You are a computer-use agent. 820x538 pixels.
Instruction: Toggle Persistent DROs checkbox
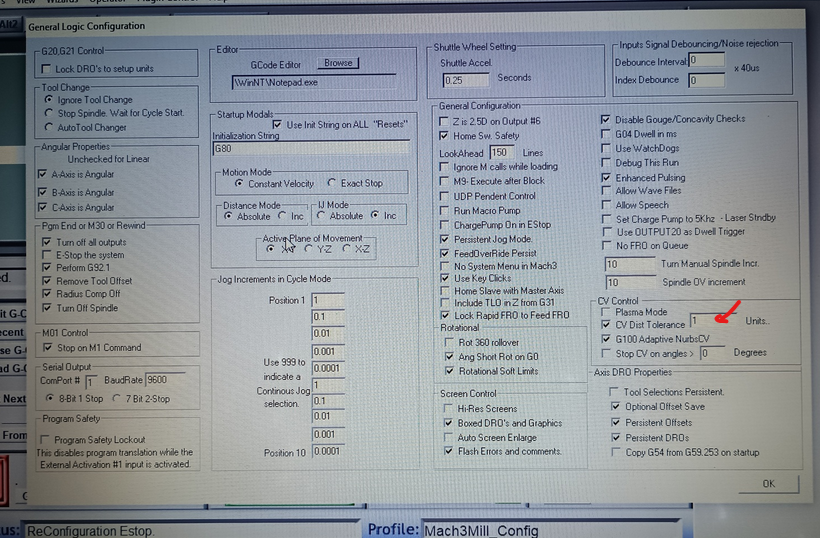[x=616, y=437]
